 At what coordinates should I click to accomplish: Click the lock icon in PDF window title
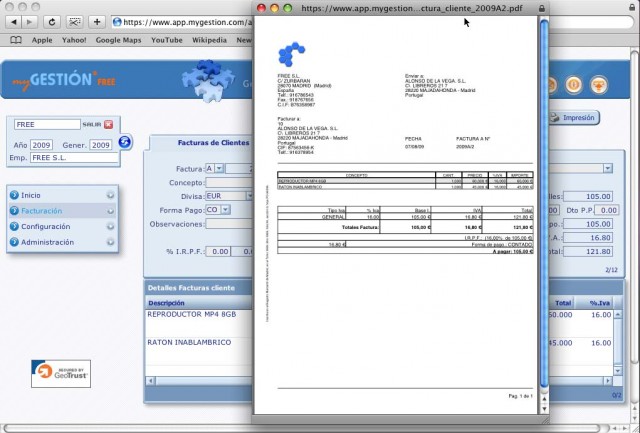542,8
